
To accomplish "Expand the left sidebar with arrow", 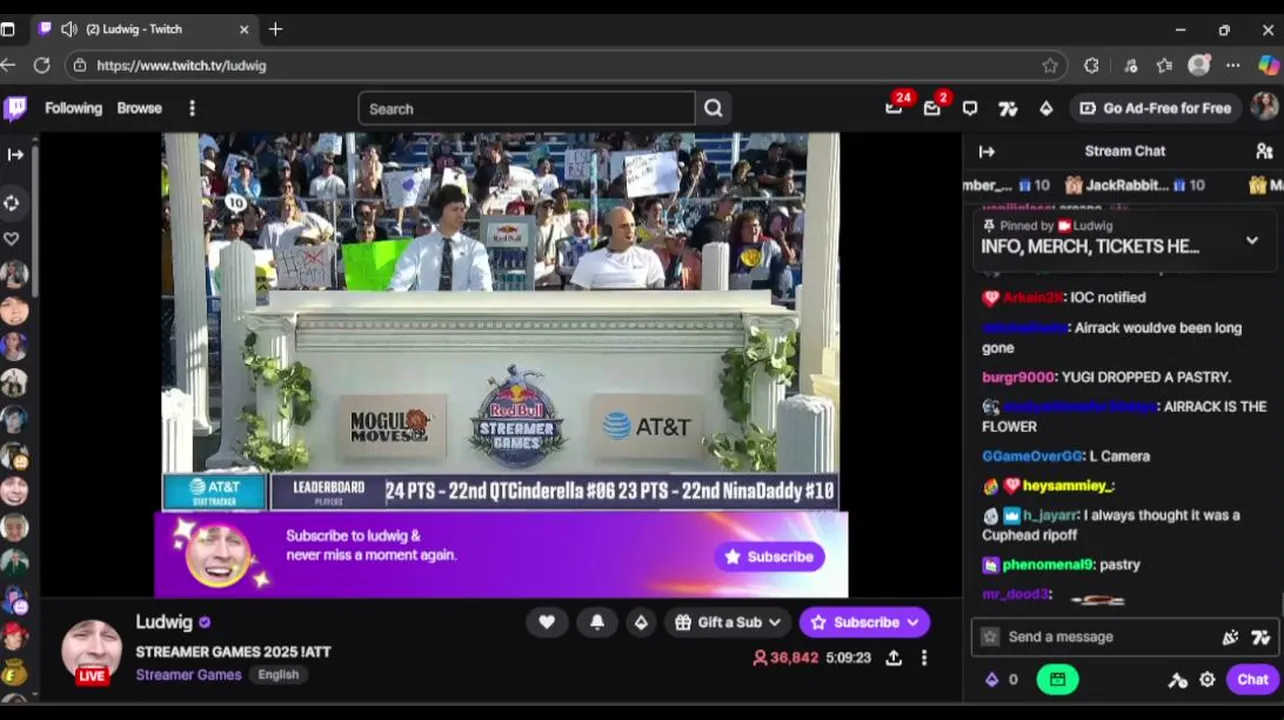I will click(x=15, y=154).
